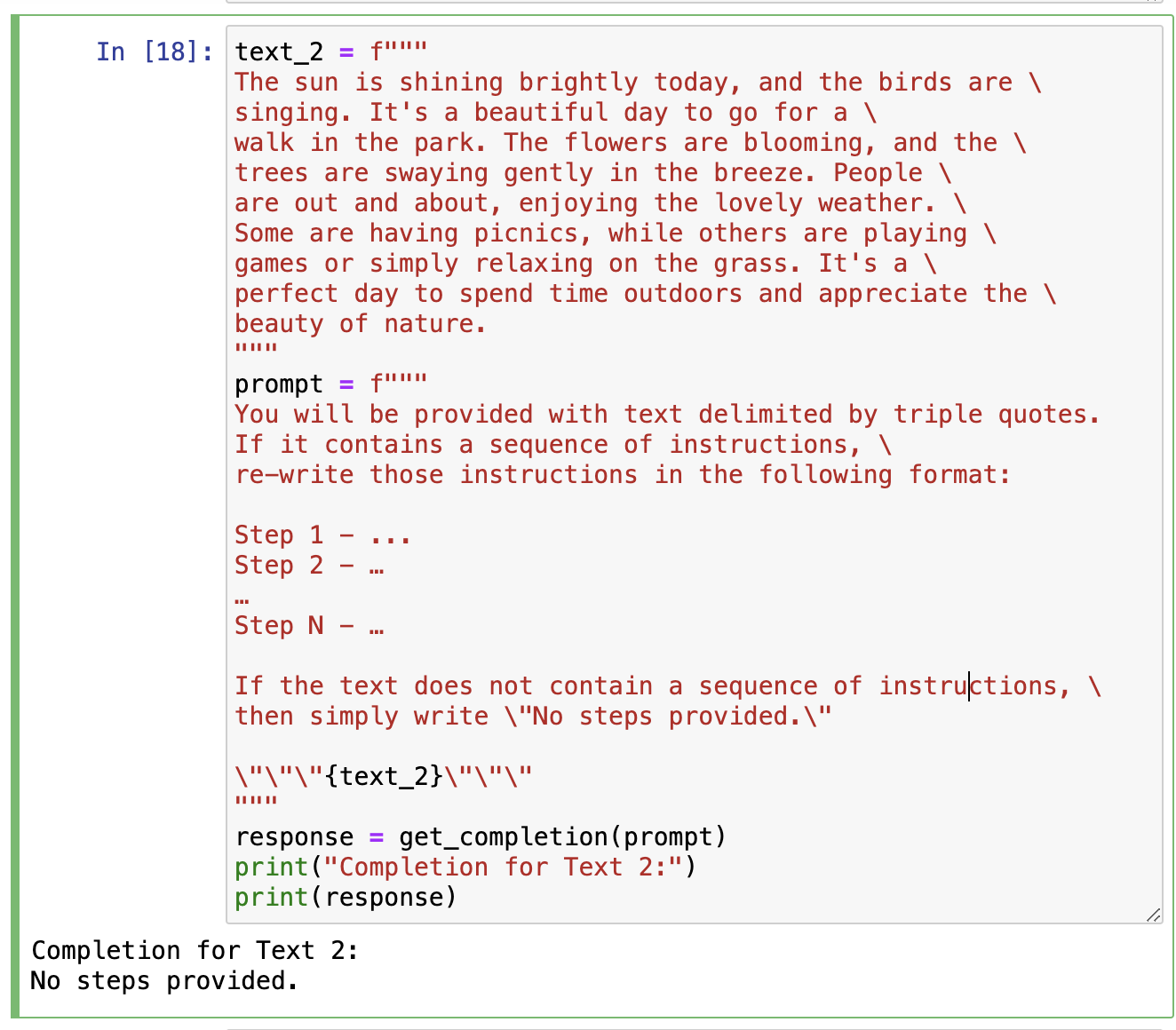1176x1030 pixels.
Task: Click the '{text_2}' placeholder in the prompt
Action: click(x=384, y=776)
